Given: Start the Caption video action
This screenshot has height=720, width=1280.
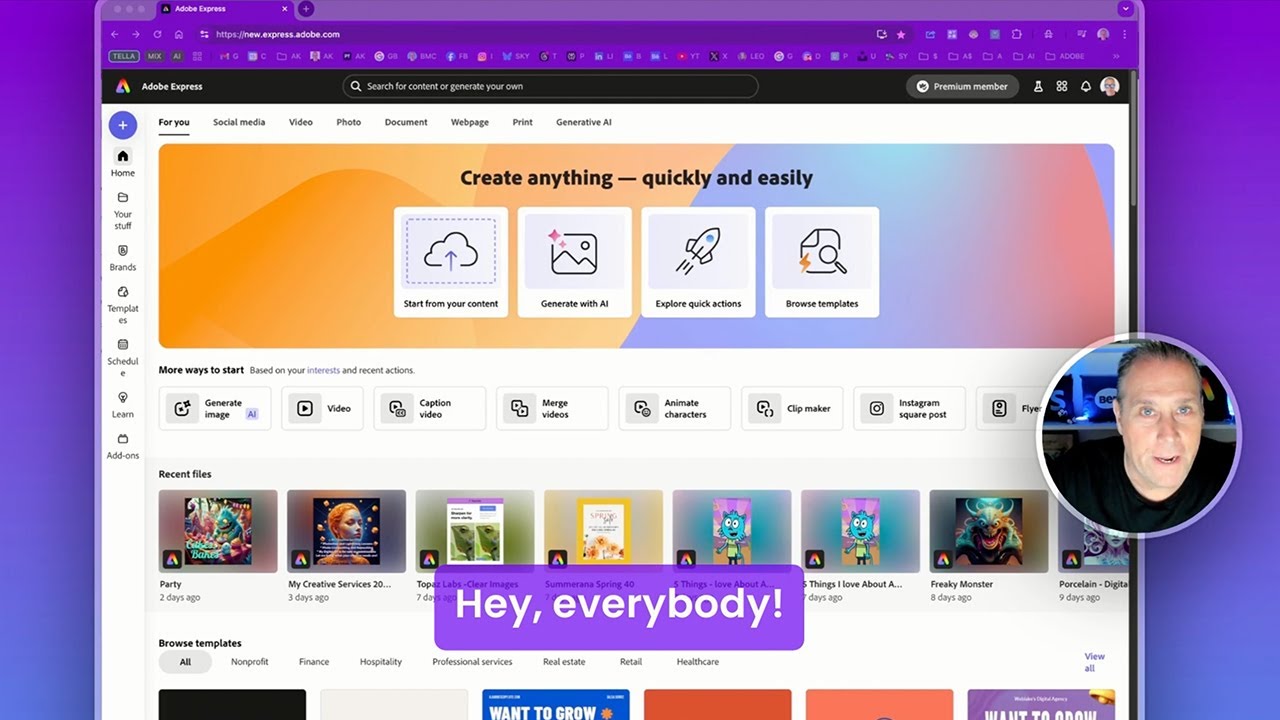Looking at the screenshot, I should coord(430,408).
